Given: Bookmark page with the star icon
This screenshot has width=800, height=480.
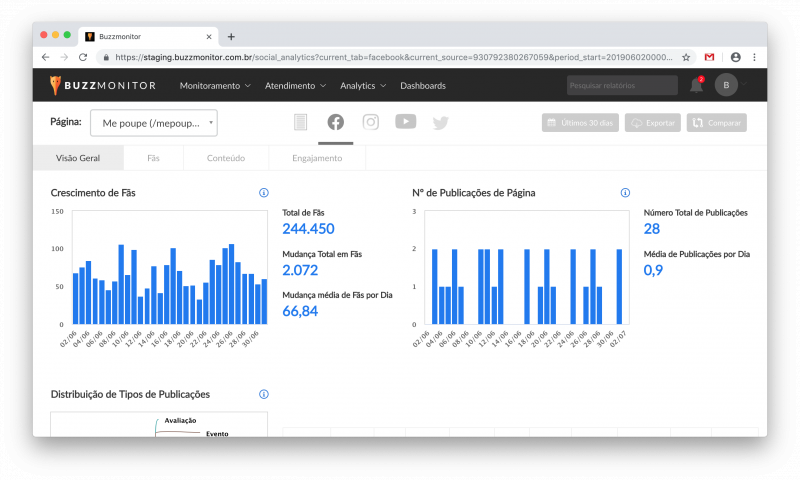Looking at the screenshot, I should click(686, 57).
